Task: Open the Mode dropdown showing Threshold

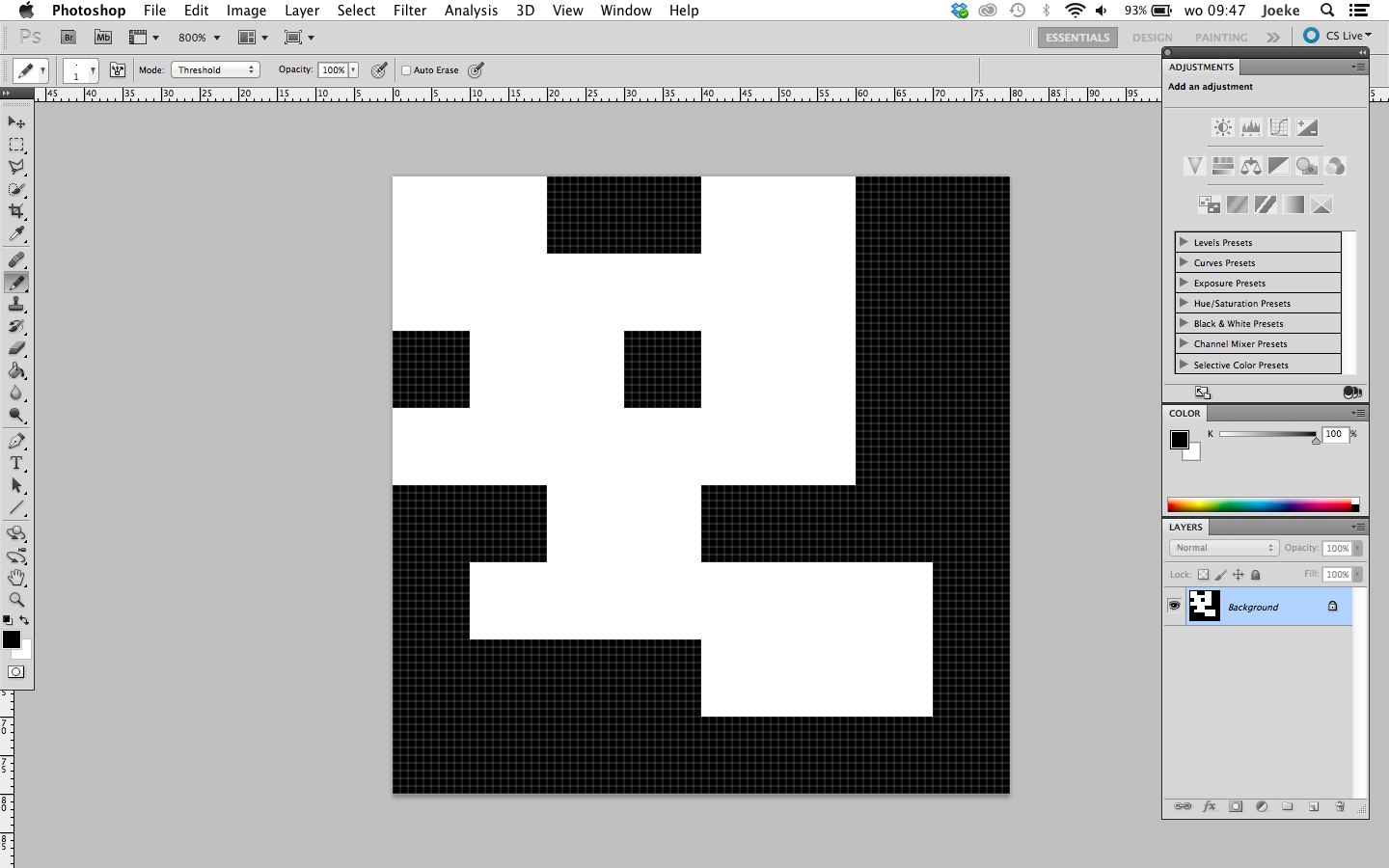Action: point(215,69)
